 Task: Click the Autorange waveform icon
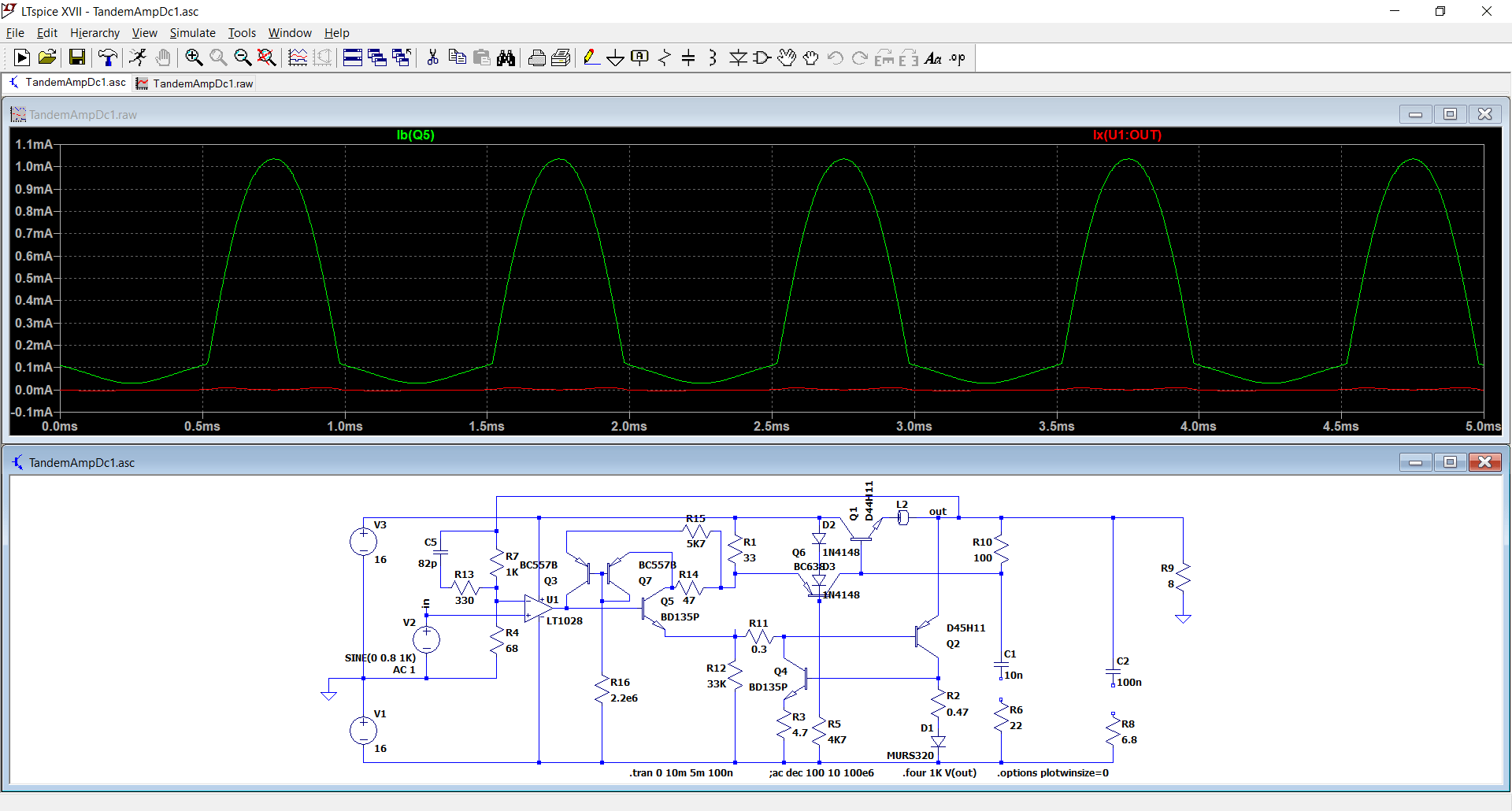(x=298, y=57)
